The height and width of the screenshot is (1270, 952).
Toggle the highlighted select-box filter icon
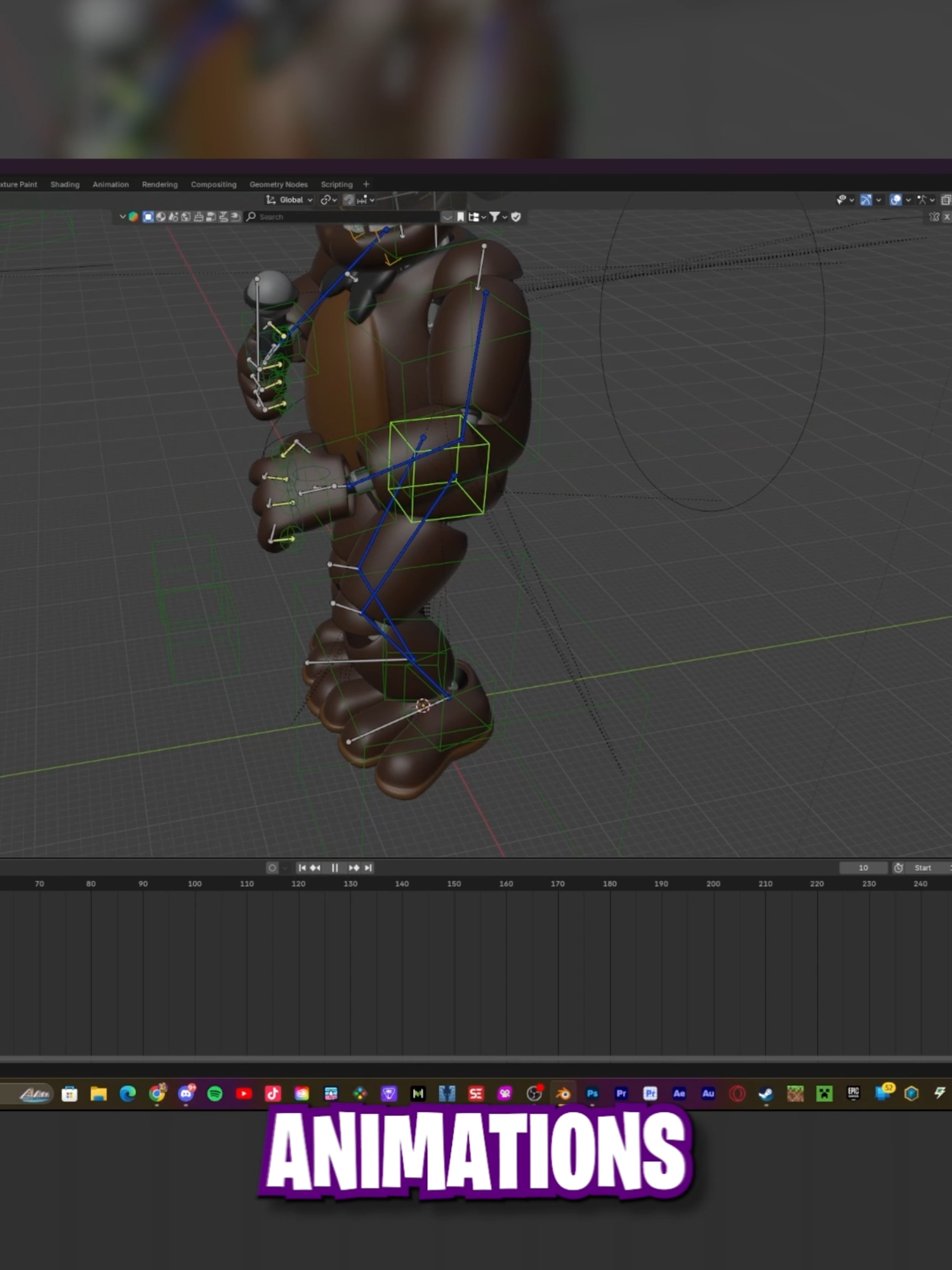point(148,217)
